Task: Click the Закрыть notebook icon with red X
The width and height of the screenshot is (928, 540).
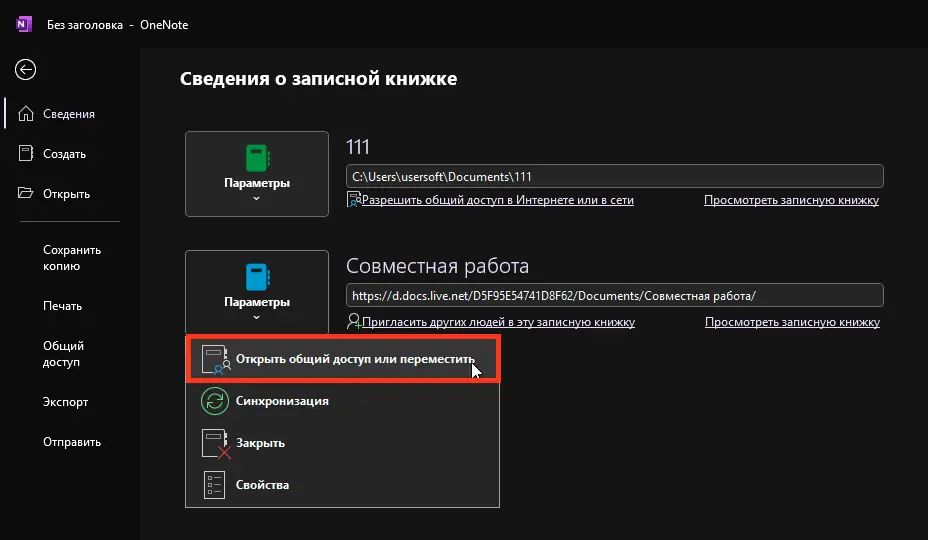Action: [214, 443]
